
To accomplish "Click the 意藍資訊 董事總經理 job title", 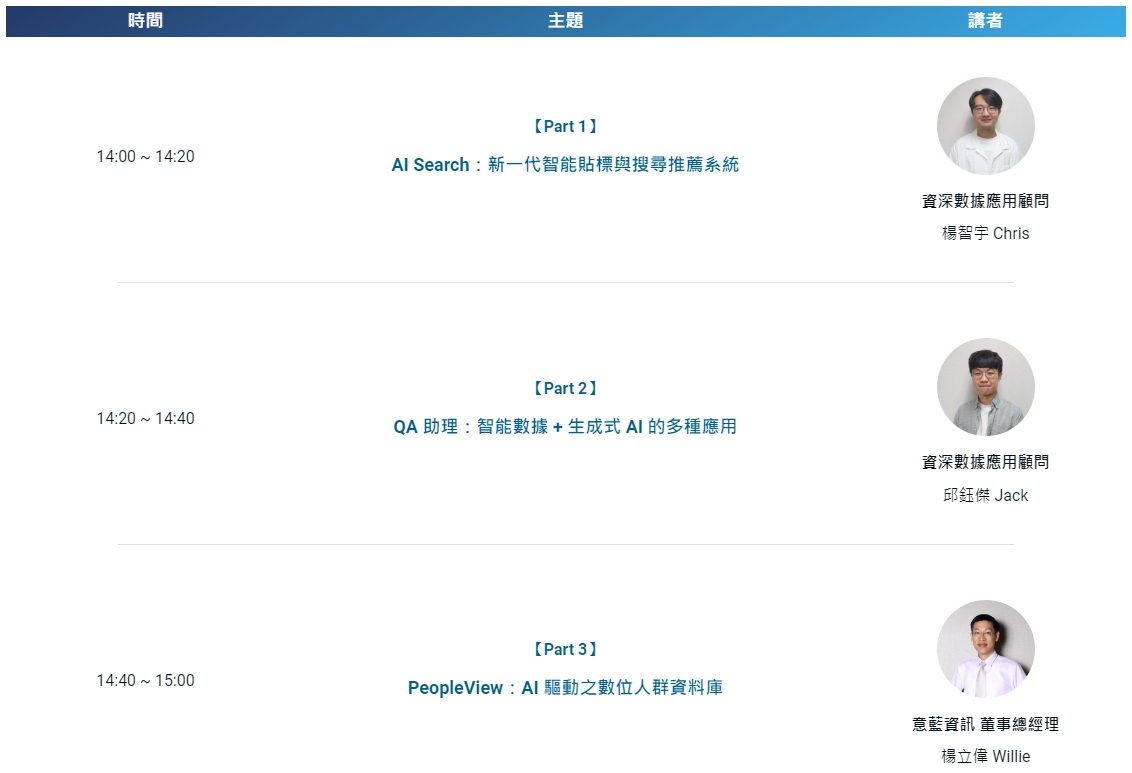I will pyautogui.click(x=985, y=724).
